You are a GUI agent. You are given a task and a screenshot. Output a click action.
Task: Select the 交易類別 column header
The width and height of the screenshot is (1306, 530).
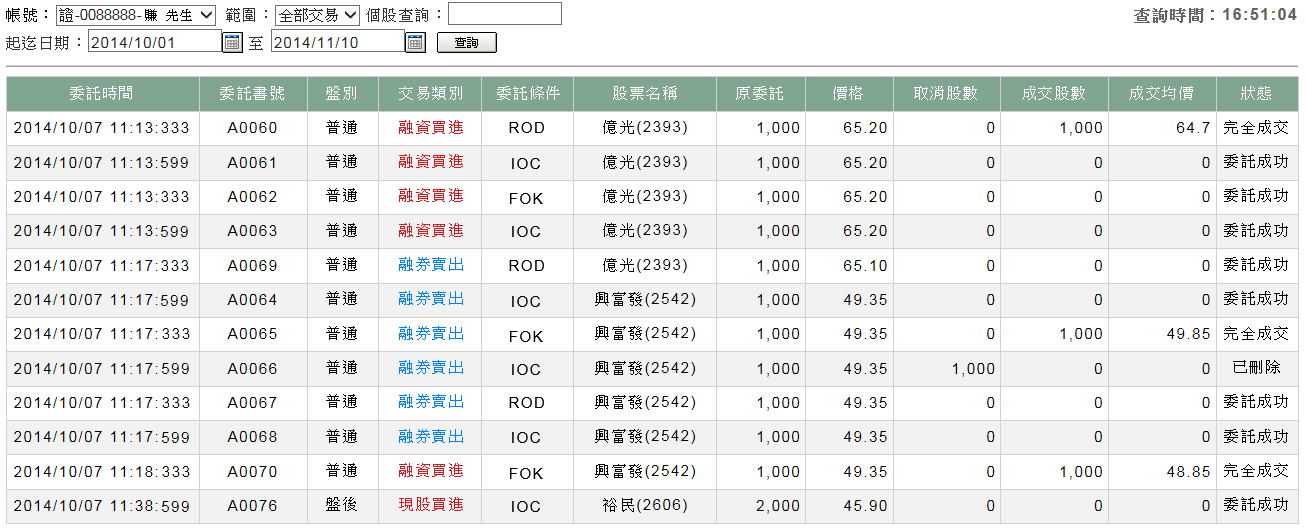pos(430,94)
